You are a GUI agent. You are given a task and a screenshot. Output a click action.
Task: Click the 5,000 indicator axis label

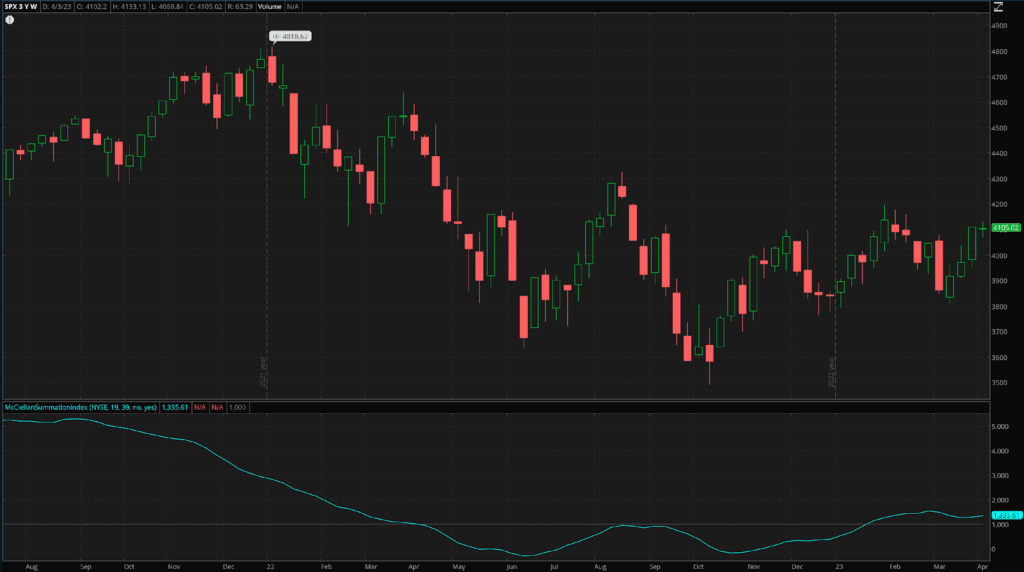[1000, 426]
